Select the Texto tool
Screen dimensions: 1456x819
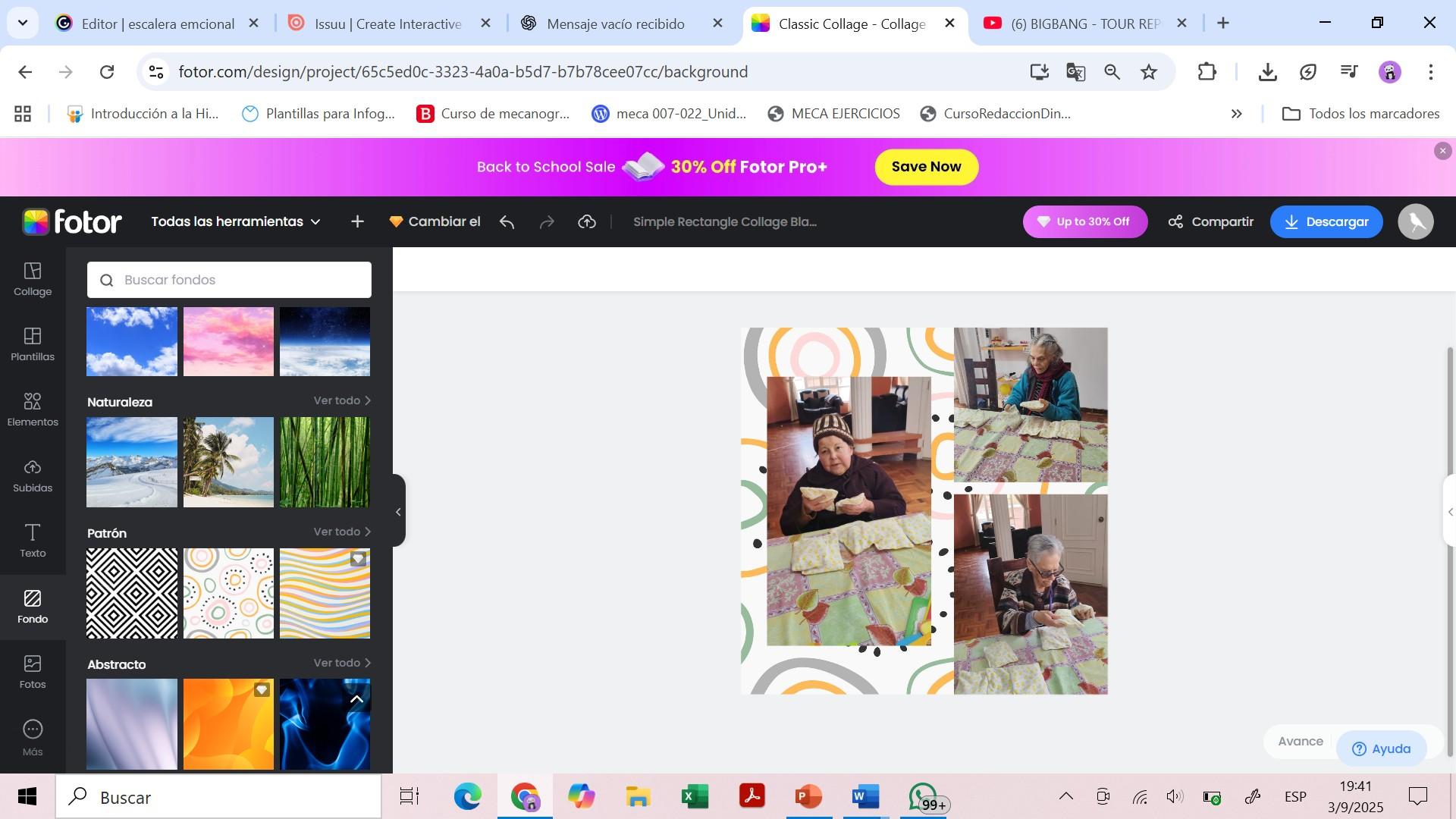click(x=33, y=541)
